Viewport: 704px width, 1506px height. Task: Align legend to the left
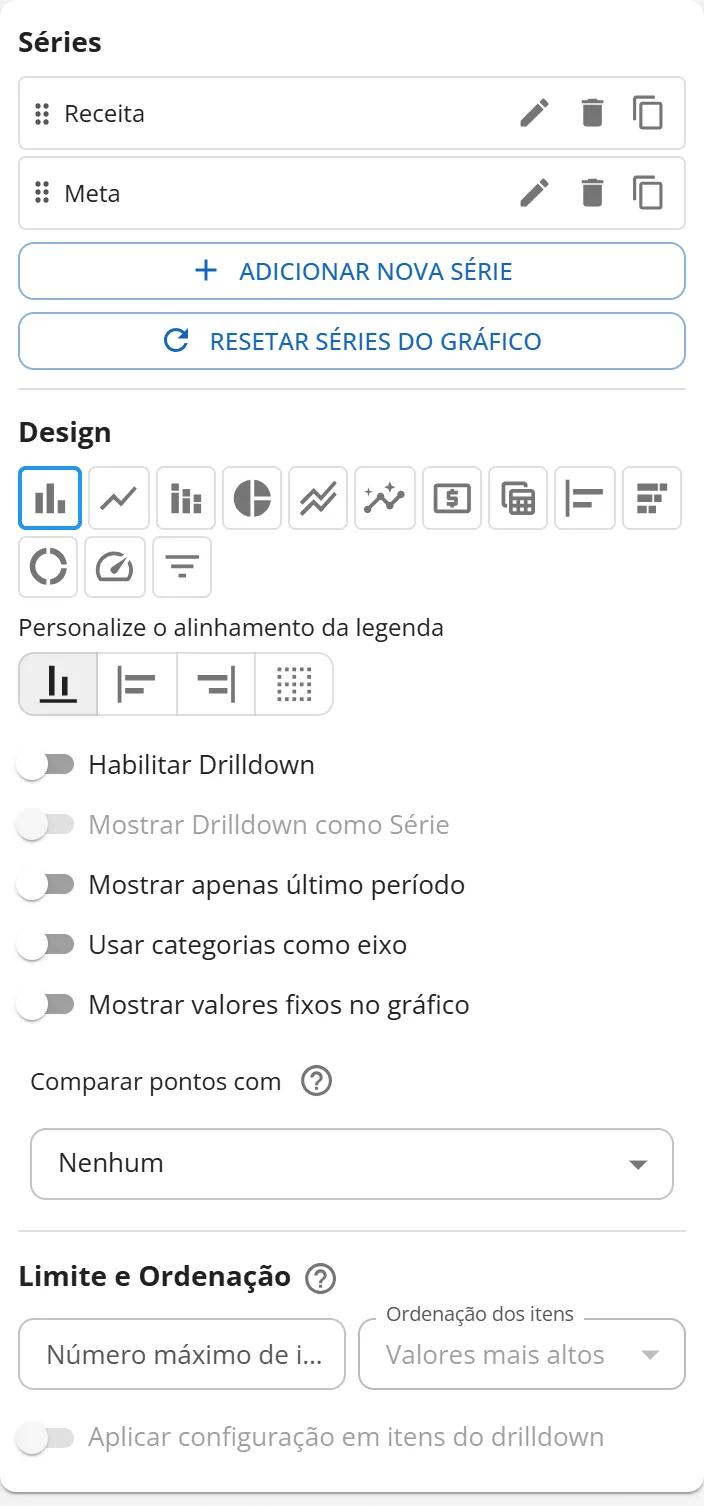pos(137,684)
